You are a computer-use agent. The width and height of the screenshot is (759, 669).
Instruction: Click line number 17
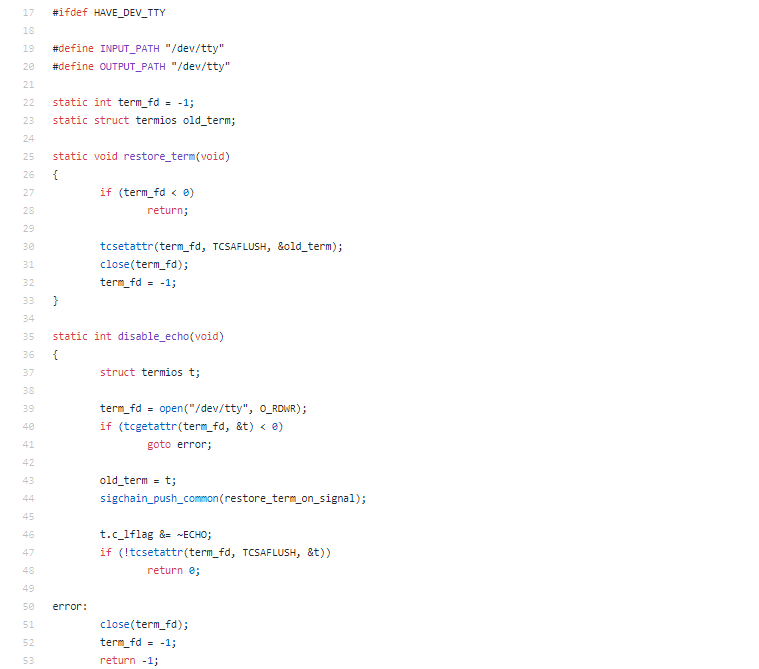[x=29, y=13]
